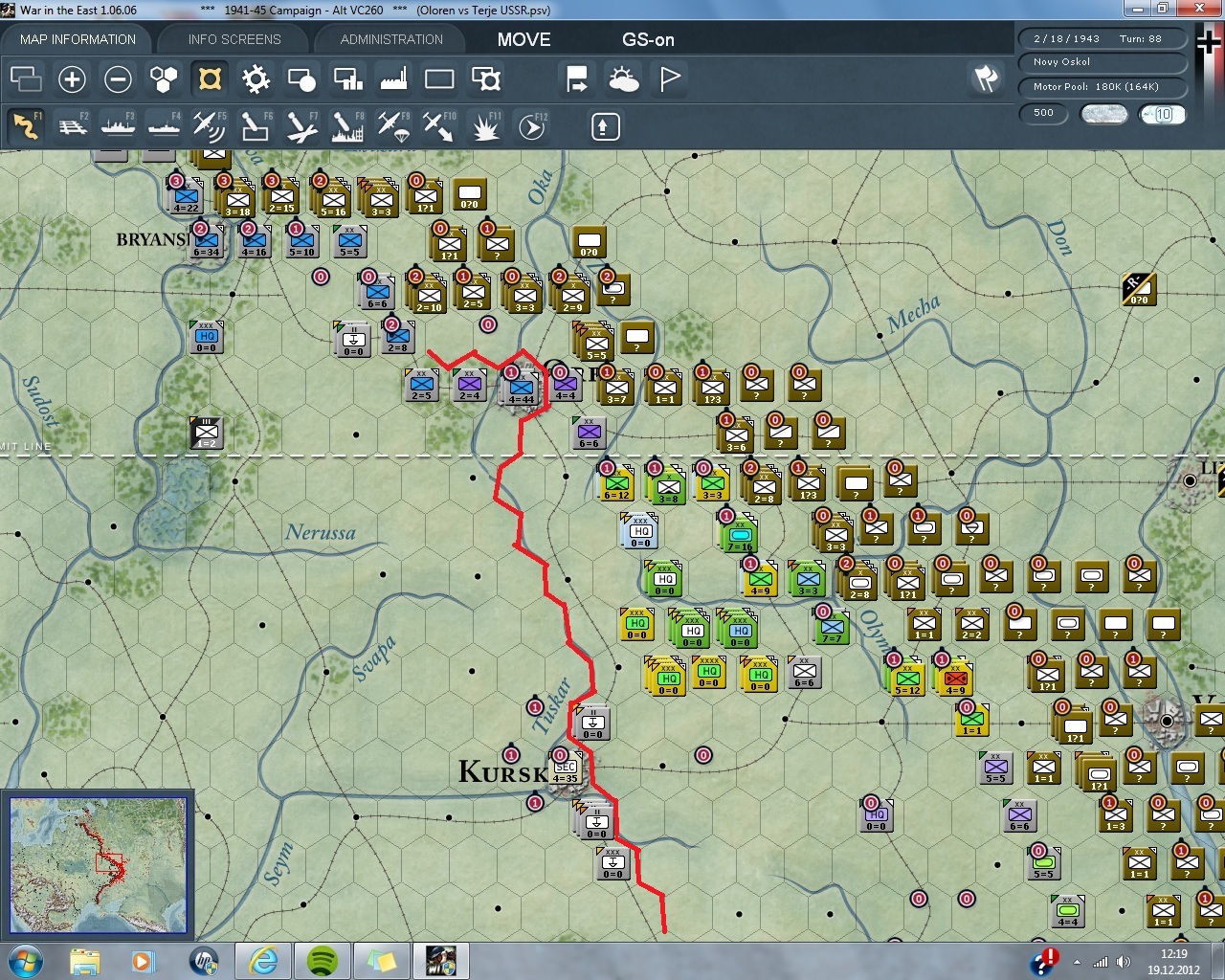Select the blue 4=22 unit near Bryansk
The width and height of the screenshot is (1225, 980).
[187, 199]
